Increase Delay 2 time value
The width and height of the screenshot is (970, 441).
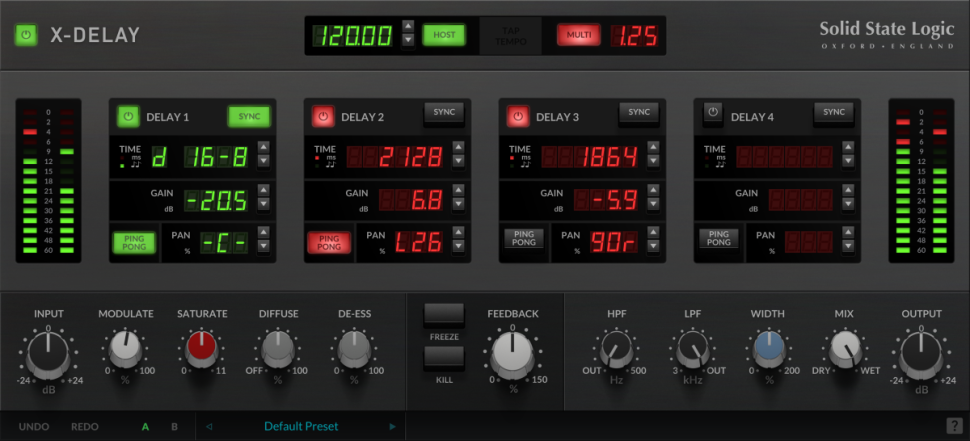click(x=458, y=147)
